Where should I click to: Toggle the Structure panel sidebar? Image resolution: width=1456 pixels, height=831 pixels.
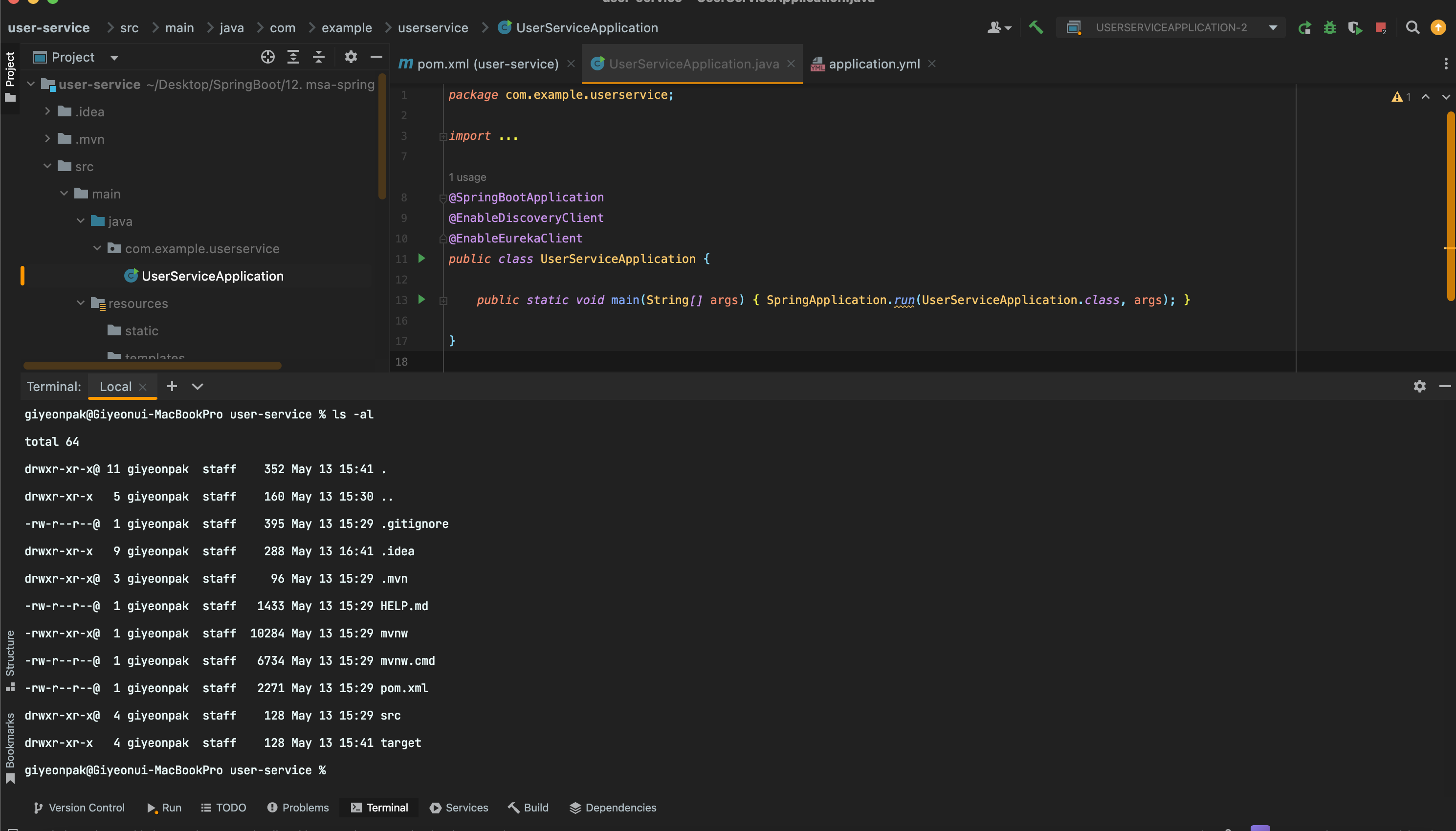click(9, 661)
